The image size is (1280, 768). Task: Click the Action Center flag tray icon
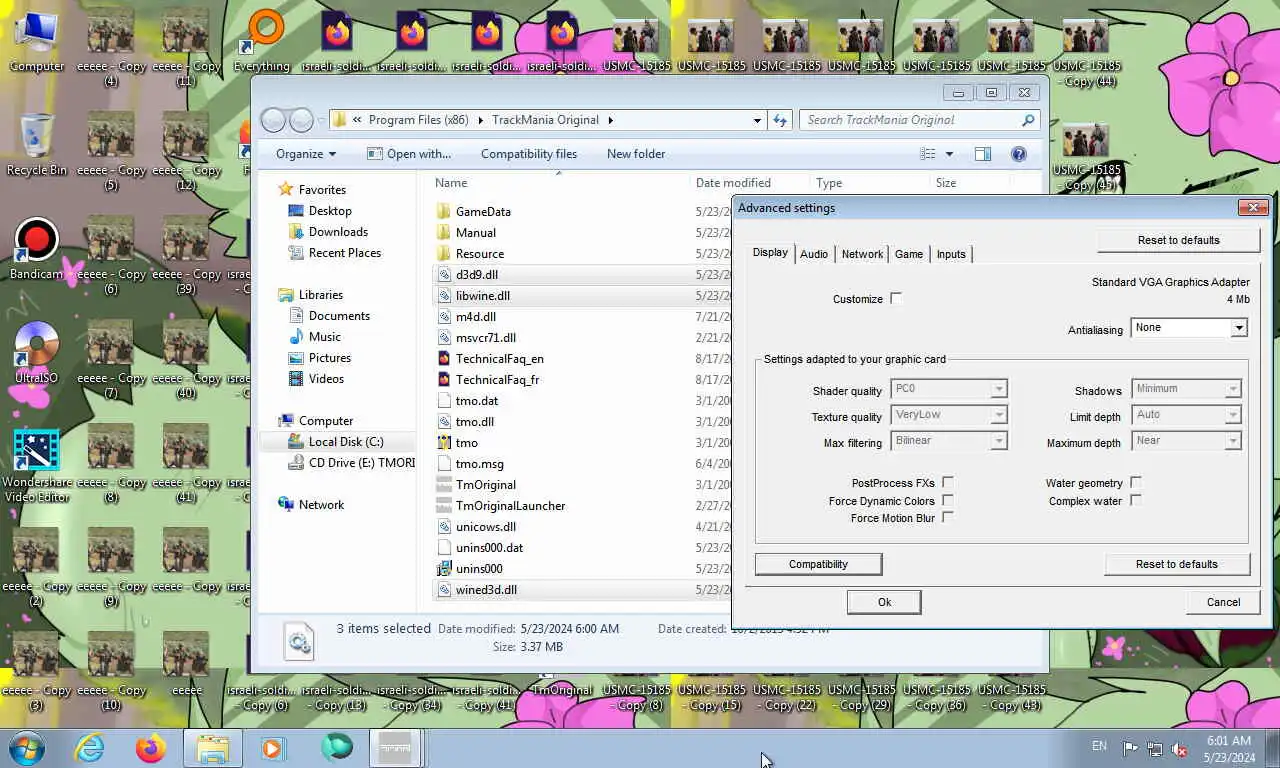1130,748
